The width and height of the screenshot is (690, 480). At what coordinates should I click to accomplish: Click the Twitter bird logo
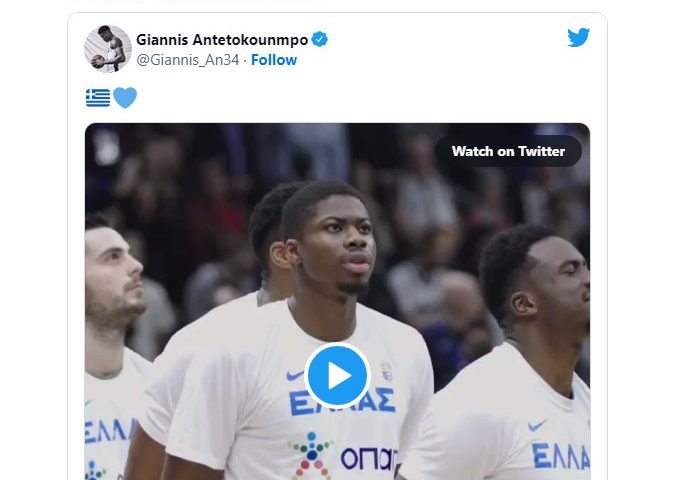[578, 37]
